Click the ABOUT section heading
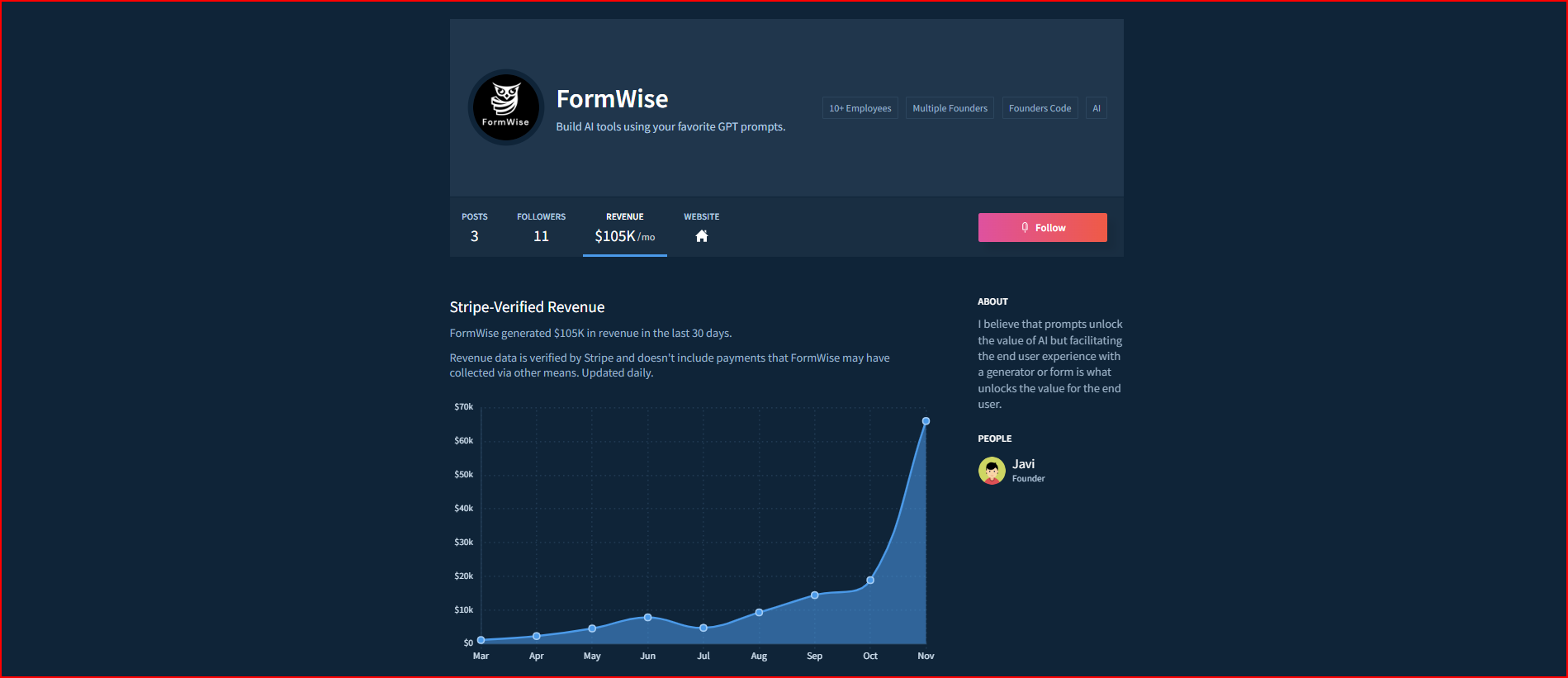 click(992, 301)
